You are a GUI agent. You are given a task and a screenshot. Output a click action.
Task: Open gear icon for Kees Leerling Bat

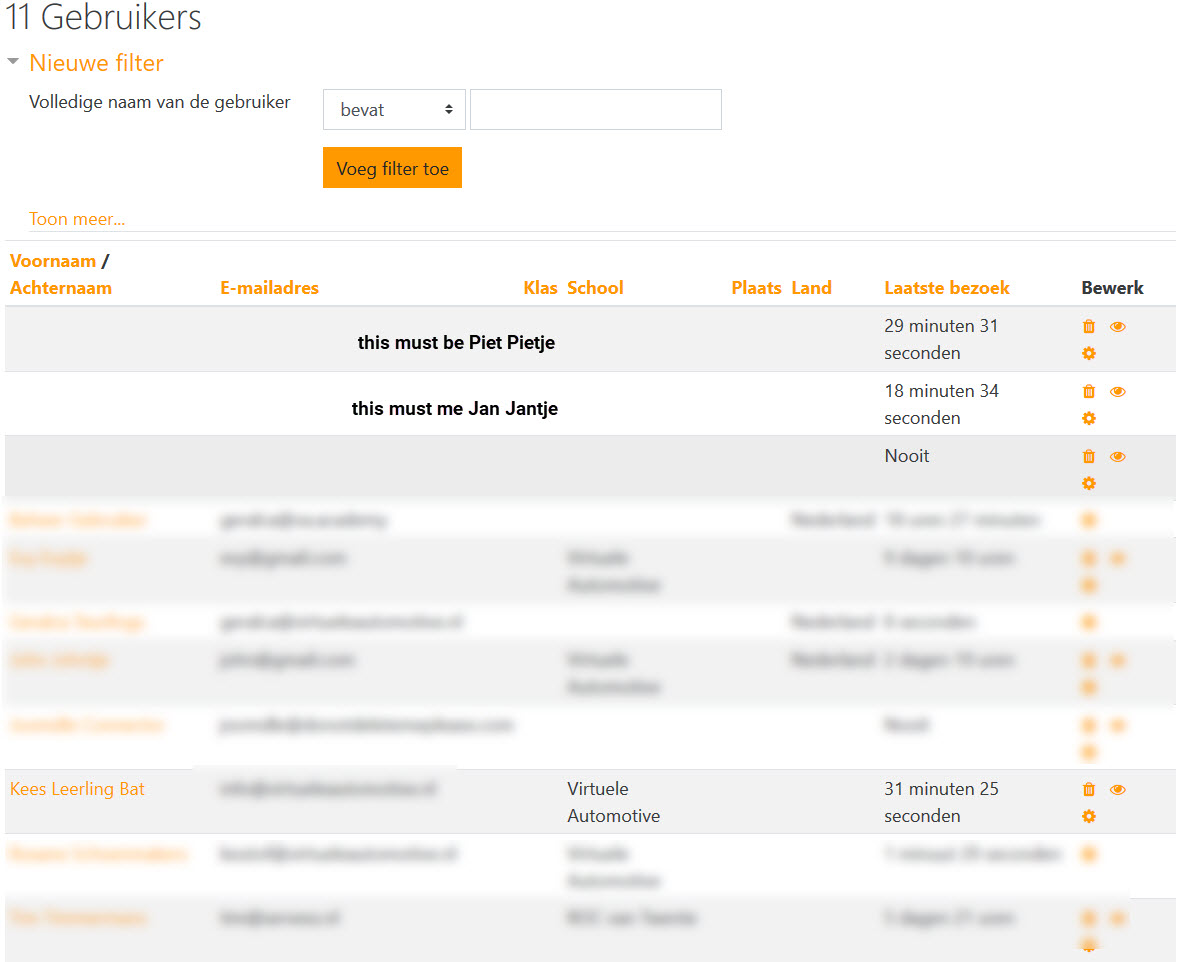[1089, 816]
